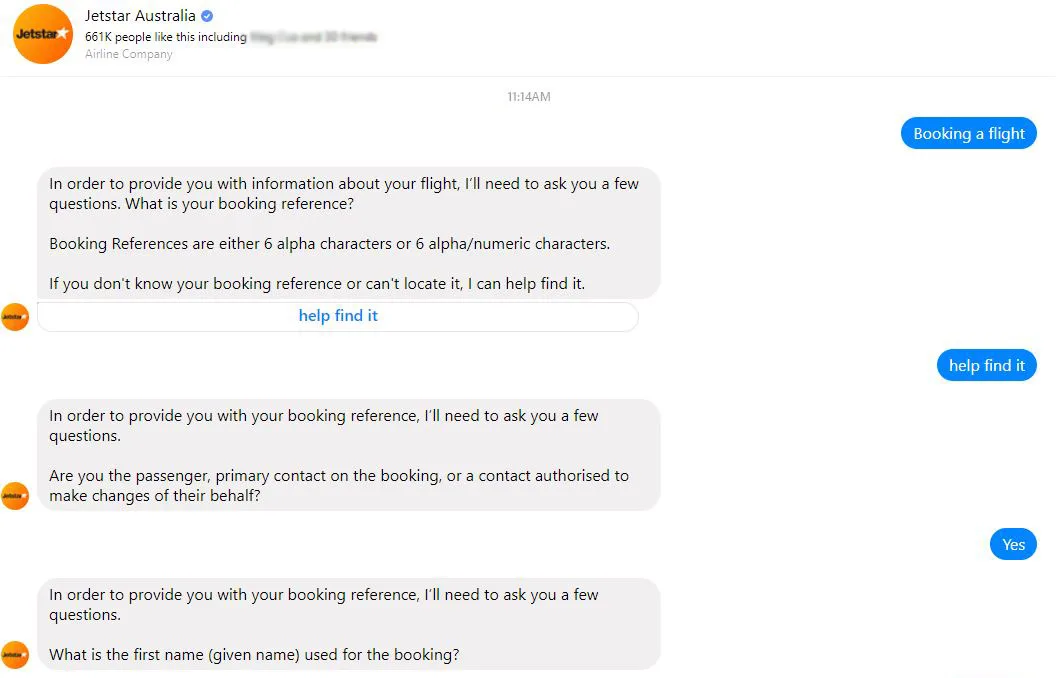Viewport: 1064px width, 678px height.
Task: Click Jetstar avatar beside the passenger question message
Action: tap(15, 495)
